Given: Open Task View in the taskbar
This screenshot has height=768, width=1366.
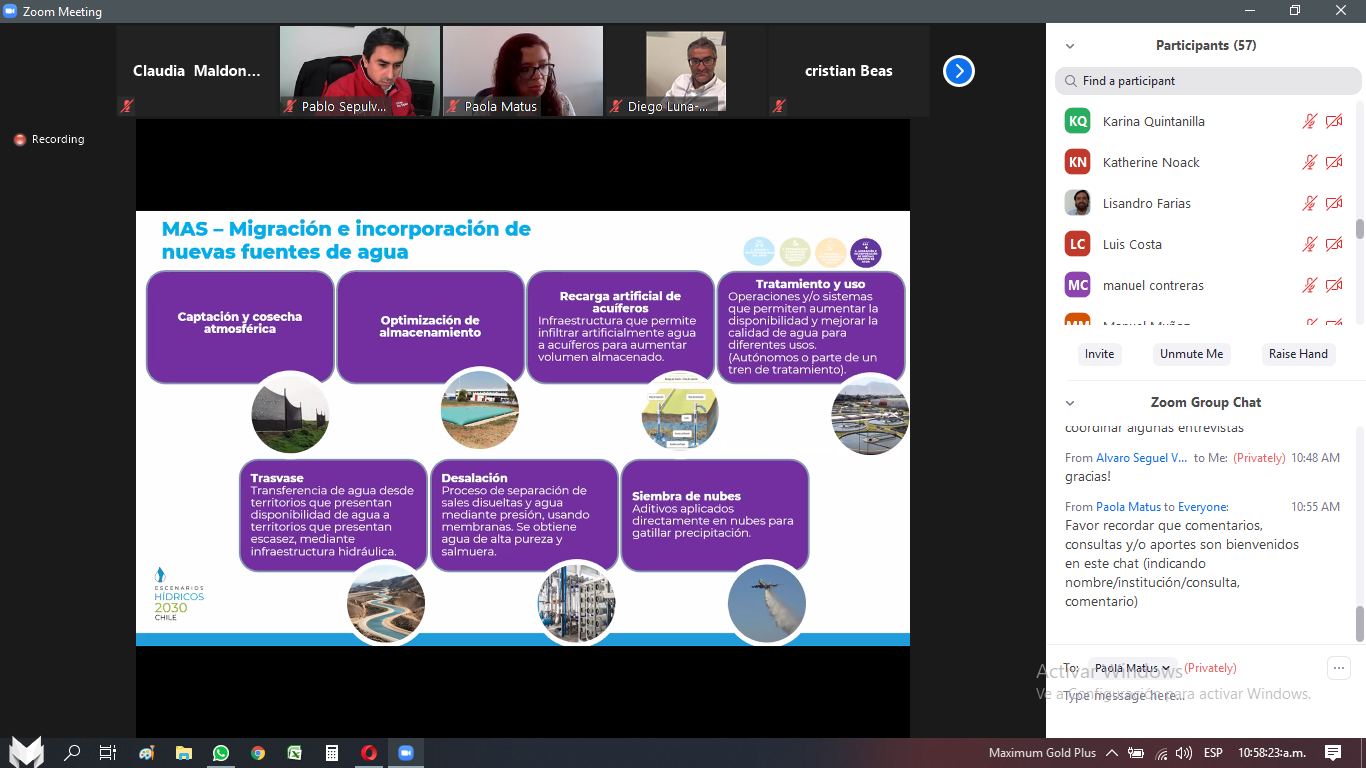Looking at the screenshot, I should (108, 753).
